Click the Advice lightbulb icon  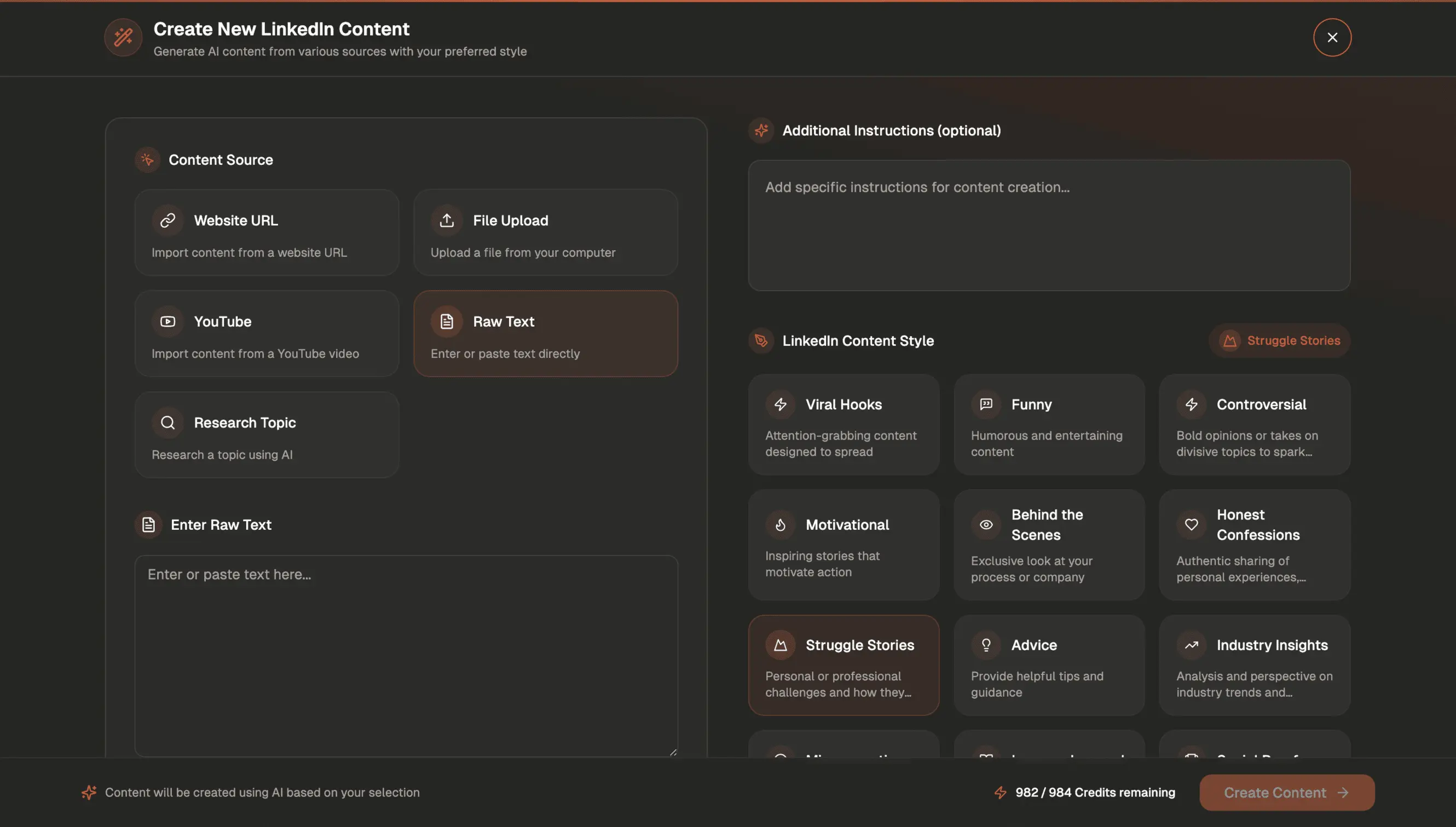[986, 645]
